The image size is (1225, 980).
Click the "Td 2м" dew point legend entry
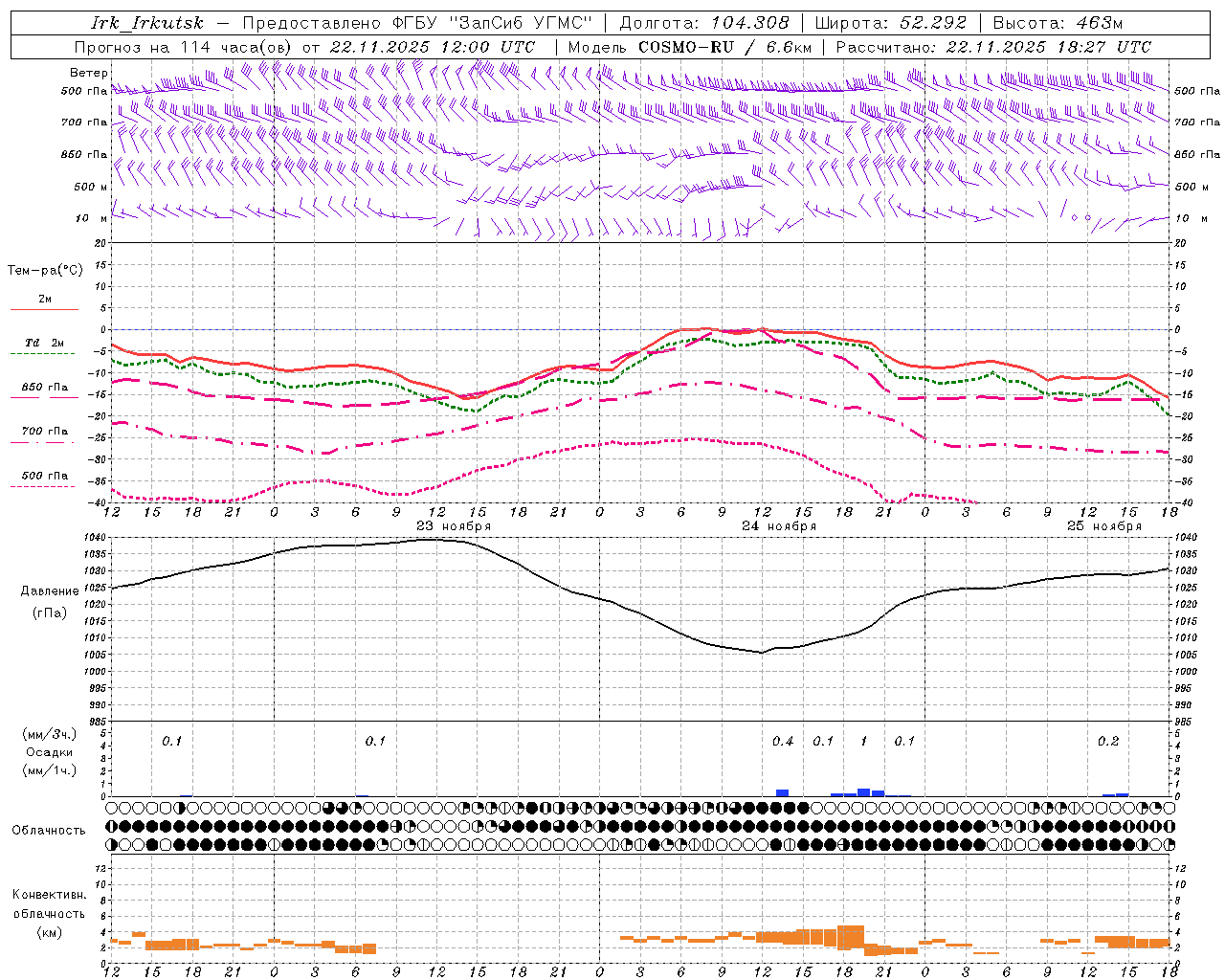45,342
